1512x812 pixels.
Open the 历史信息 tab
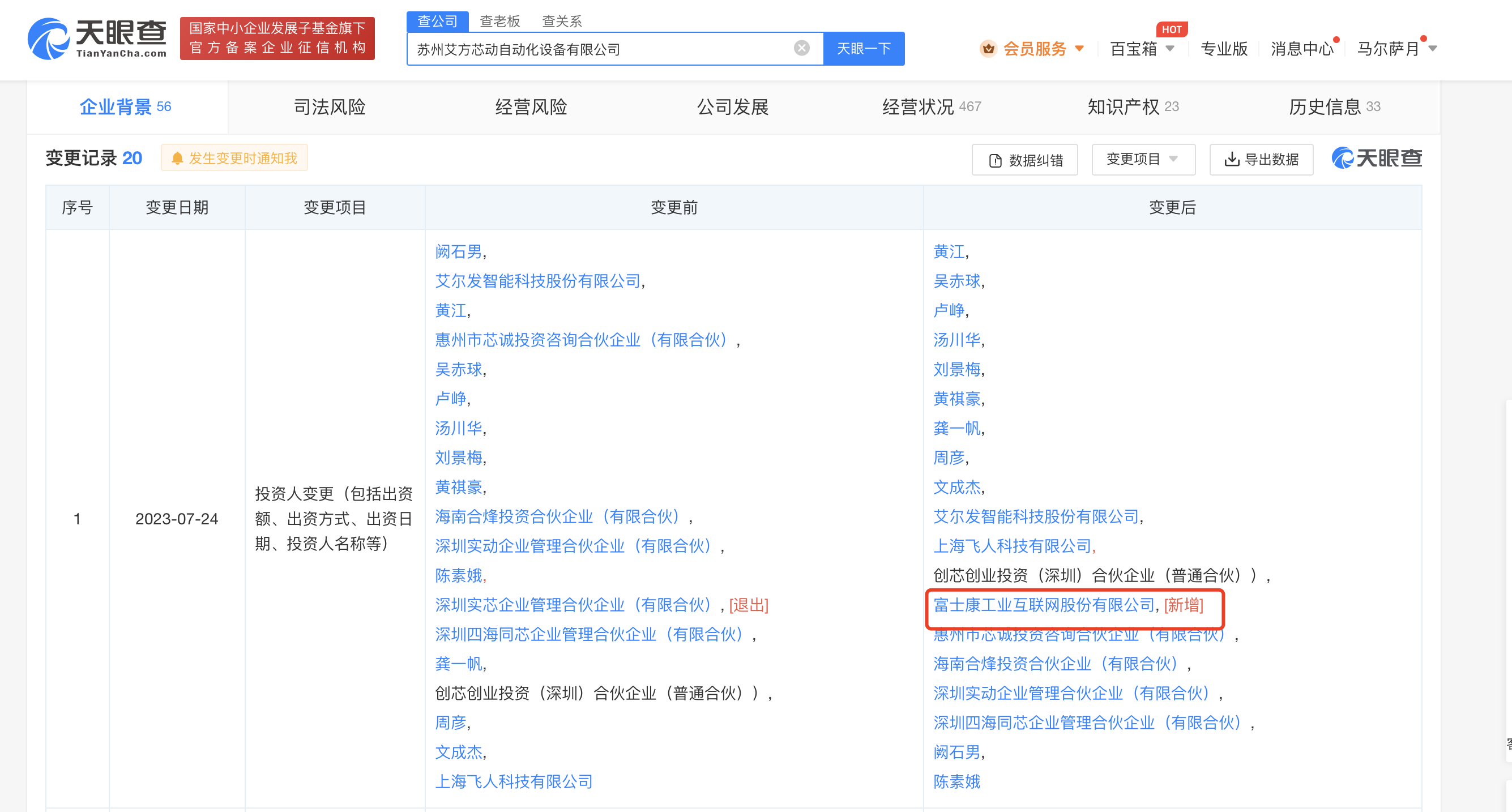click(1334, 107)
